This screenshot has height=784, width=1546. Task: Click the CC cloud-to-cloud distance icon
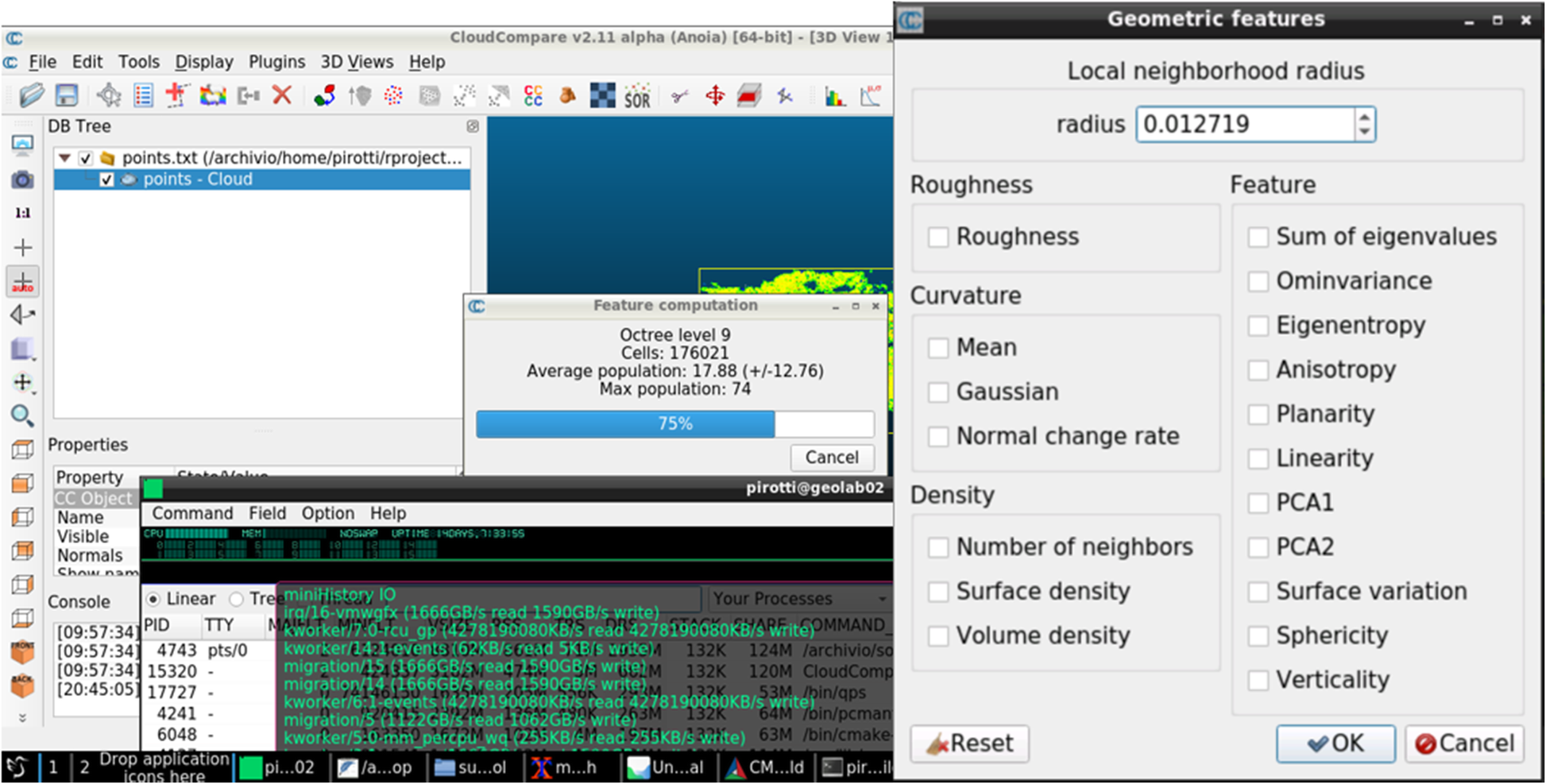533,96
